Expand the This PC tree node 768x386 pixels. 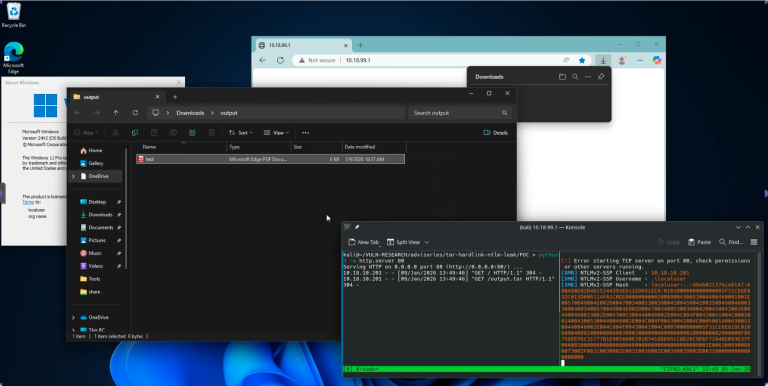[73, 330]
